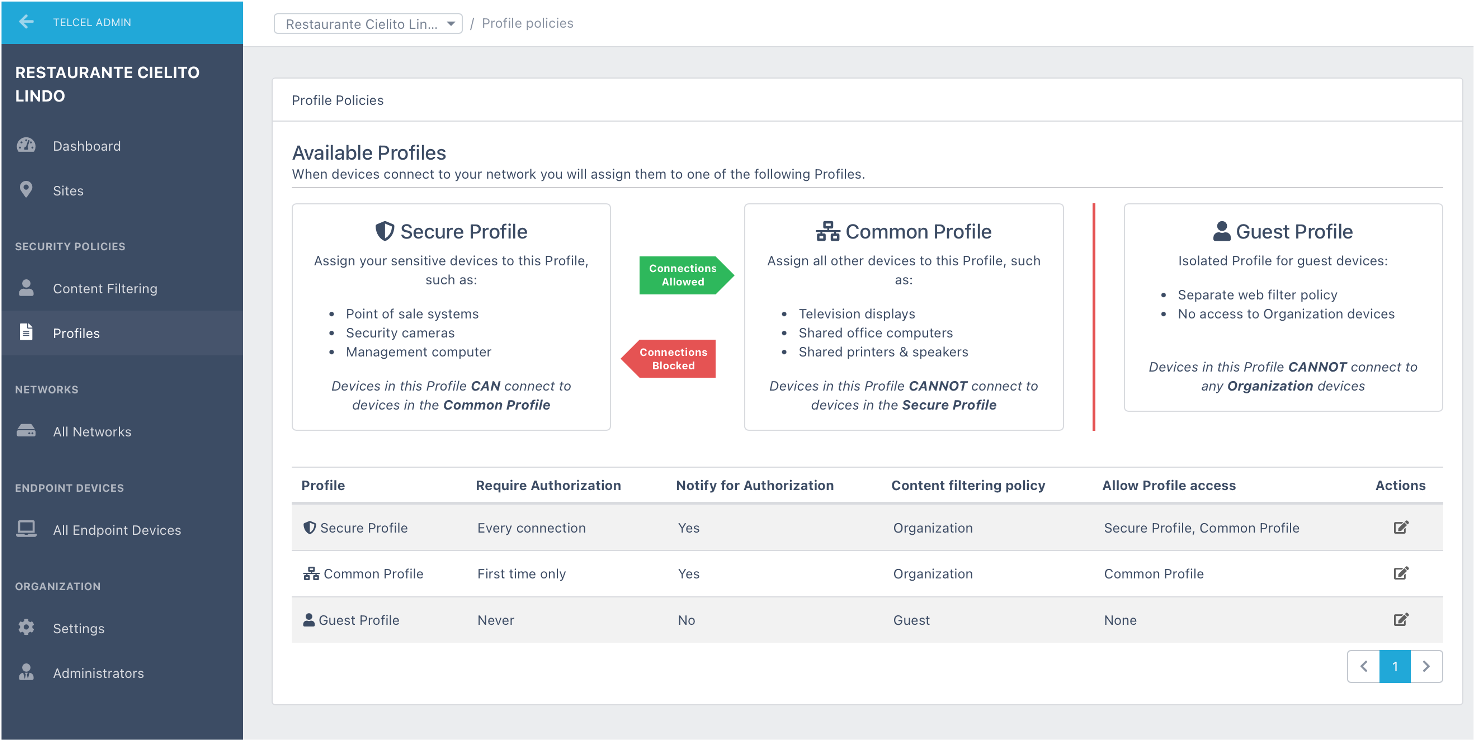This screenshot has width=1475, height=741.
Task: Open All Endpoint Devices in the sidebar
Action: pyautogui.click(x=122, y=530)
